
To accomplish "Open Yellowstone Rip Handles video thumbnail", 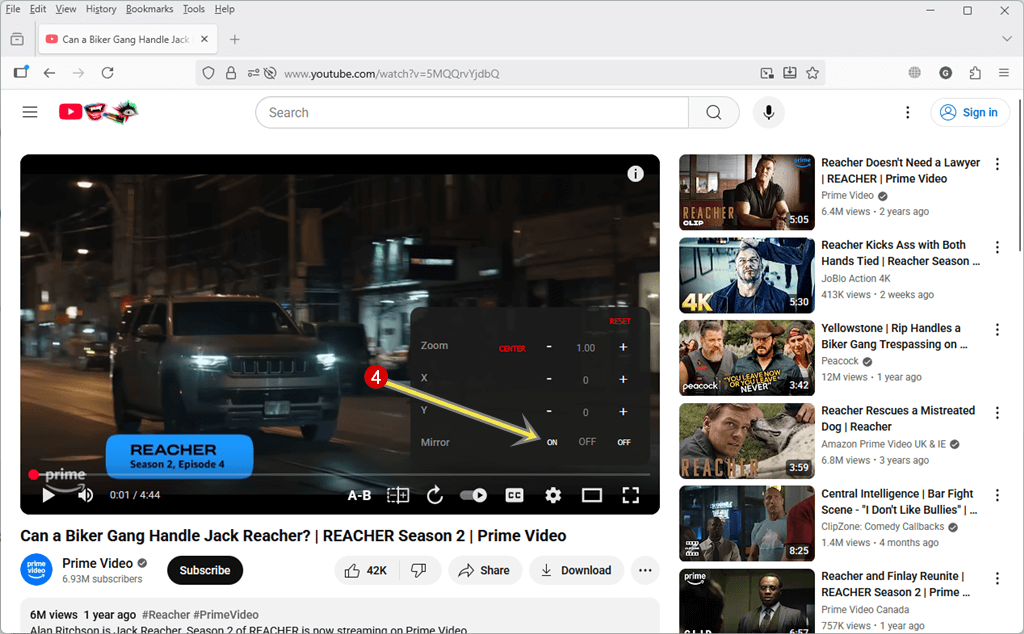I will click(x=747, y=358).
